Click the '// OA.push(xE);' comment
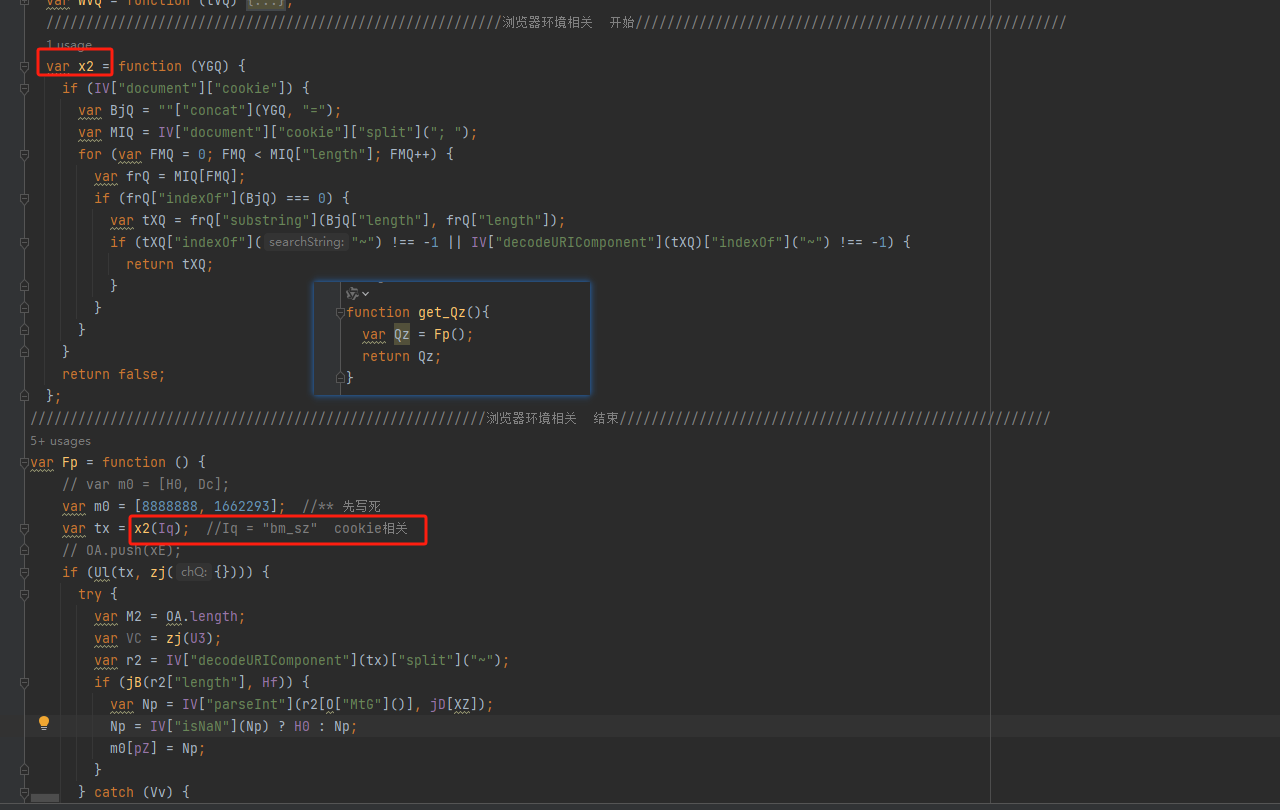The width and height of the screenshot is (1280, 810). [x=122, y=550]
